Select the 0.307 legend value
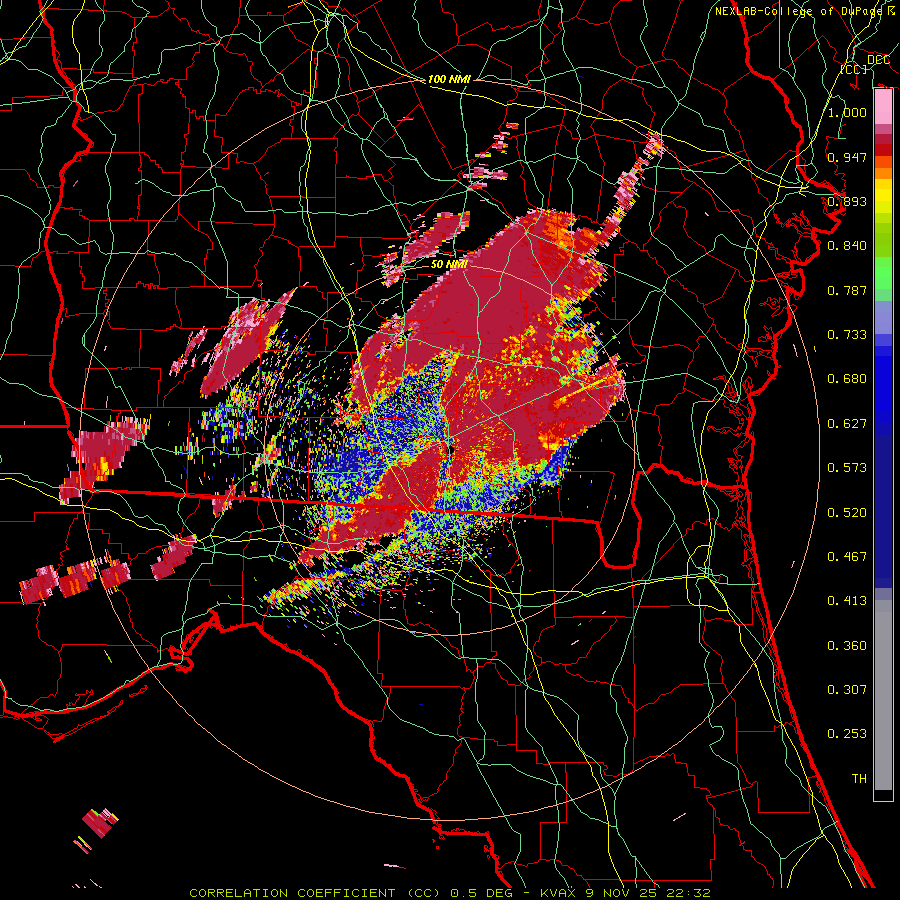Image resolution: width=900 pixels, height=900 pixels. 847,690
